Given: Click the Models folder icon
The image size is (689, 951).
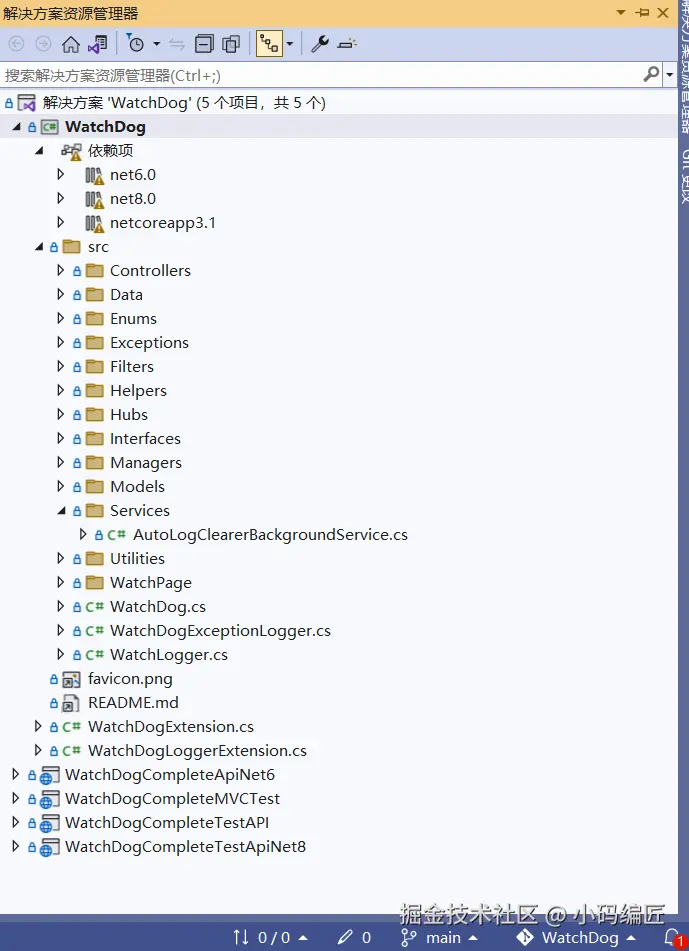Looking at the screenshot, I should [95, 486].
